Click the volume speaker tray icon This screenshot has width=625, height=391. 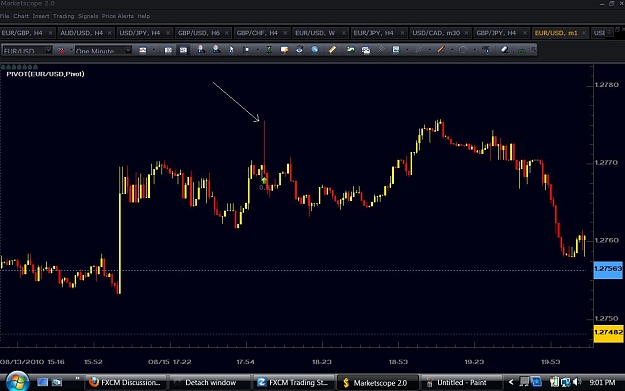pos(576,382)
